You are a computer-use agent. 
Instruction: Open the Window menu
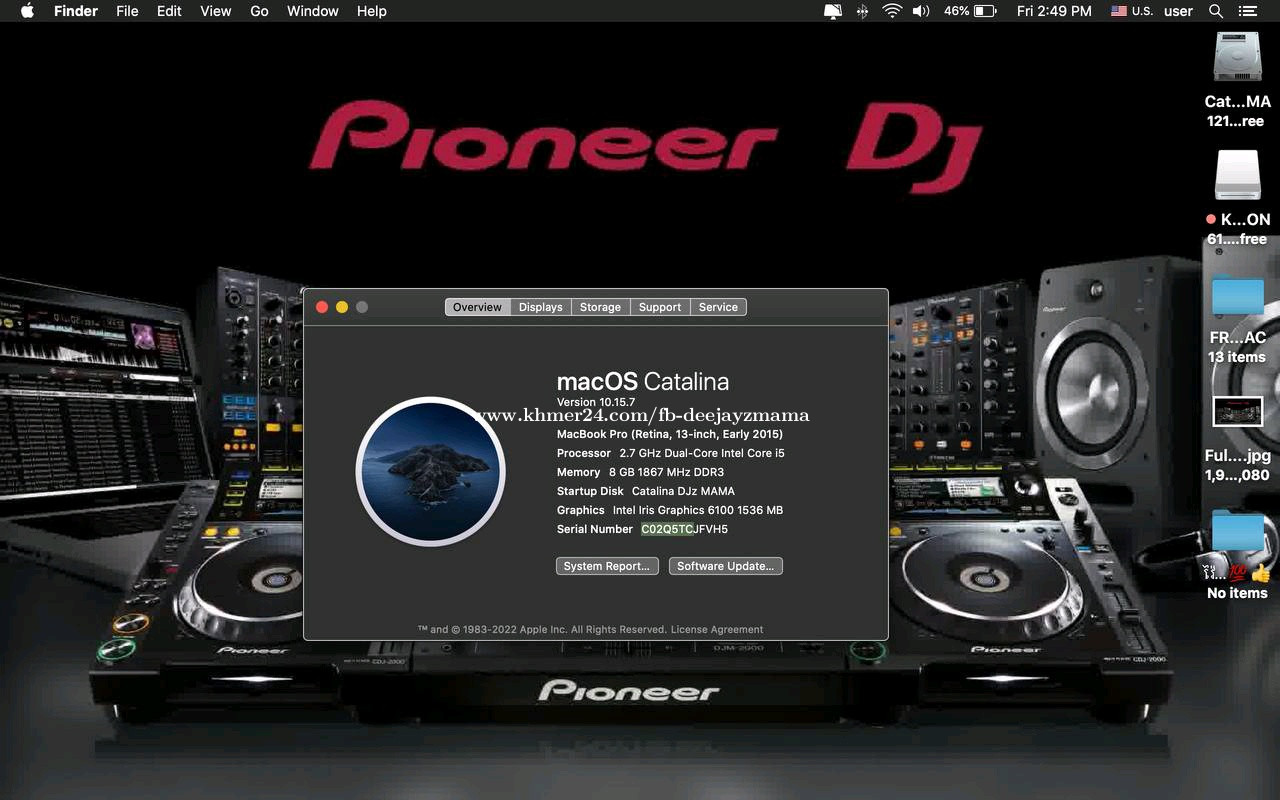pos(313,11)
